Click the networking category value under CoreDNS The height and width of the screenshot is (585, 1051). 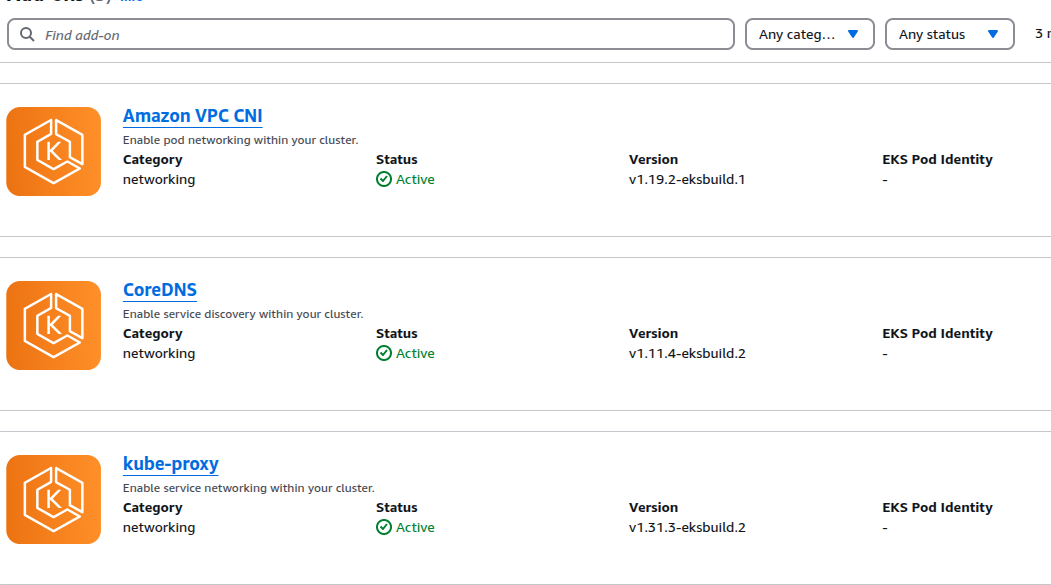[x=159, y=354]
